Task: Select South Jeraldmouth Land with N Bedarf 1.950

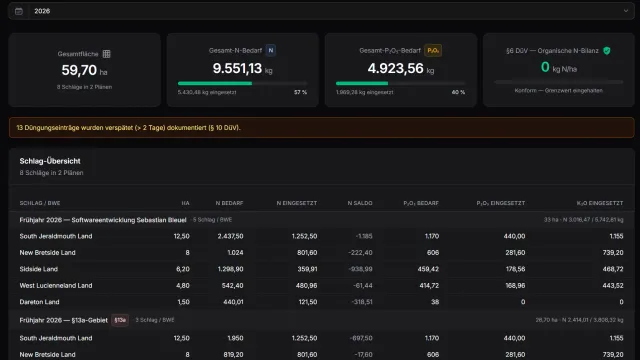Action: click(x=321, y=338)
